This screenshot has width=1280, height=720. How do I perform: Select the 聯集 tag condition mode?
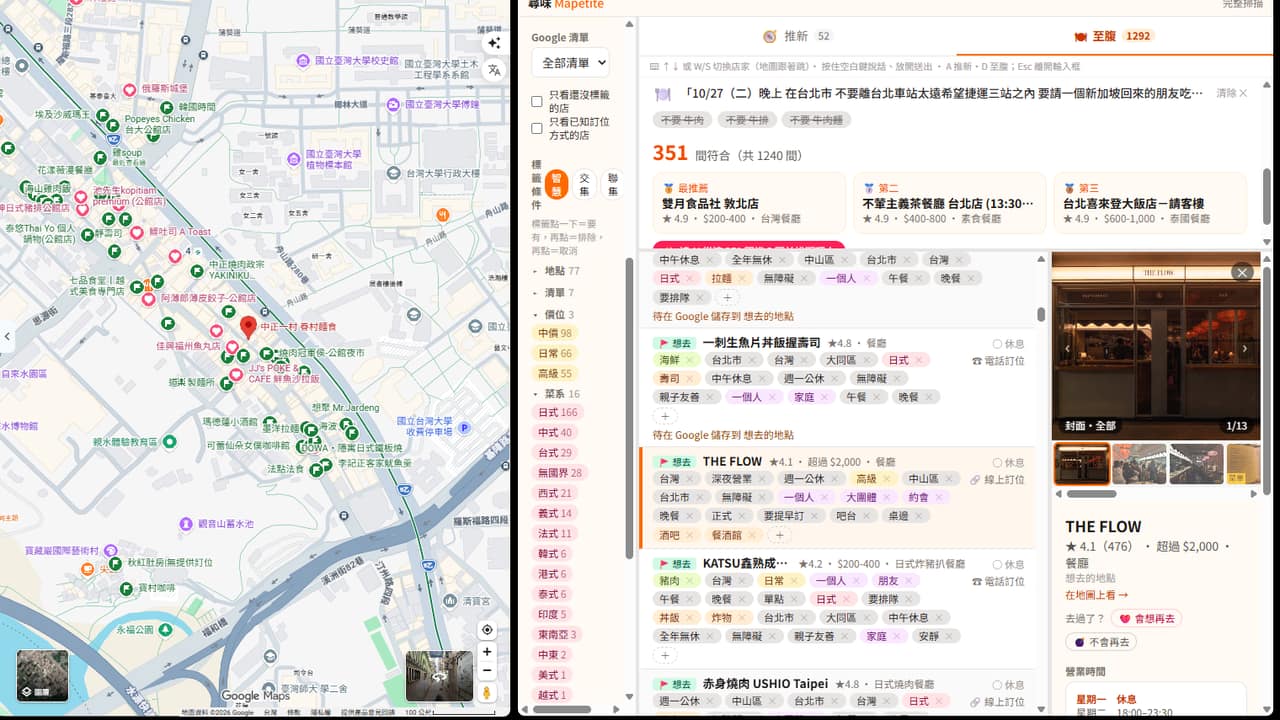tap(613, 184)
